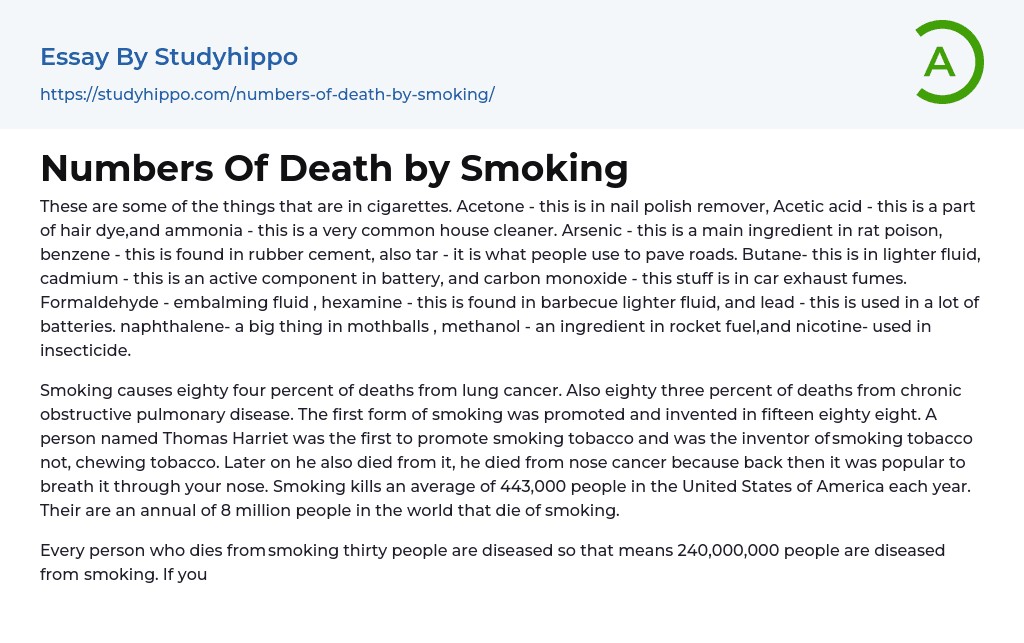Click 'Every person who dies' paragraph start

click(129, 550)
